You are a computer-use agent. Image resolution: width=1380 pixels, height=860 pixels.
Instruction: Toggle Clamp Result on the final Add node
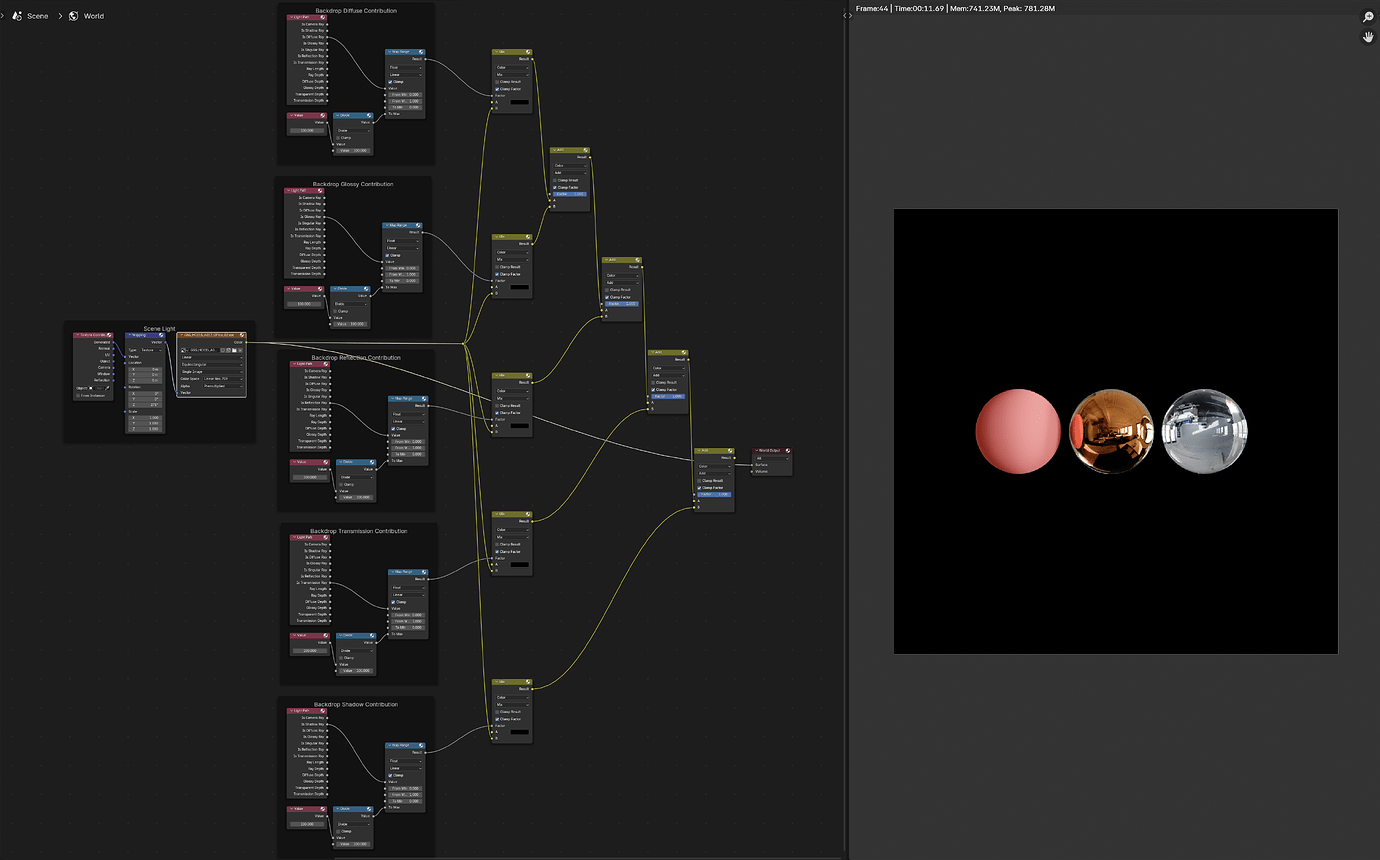click(700, 480)
